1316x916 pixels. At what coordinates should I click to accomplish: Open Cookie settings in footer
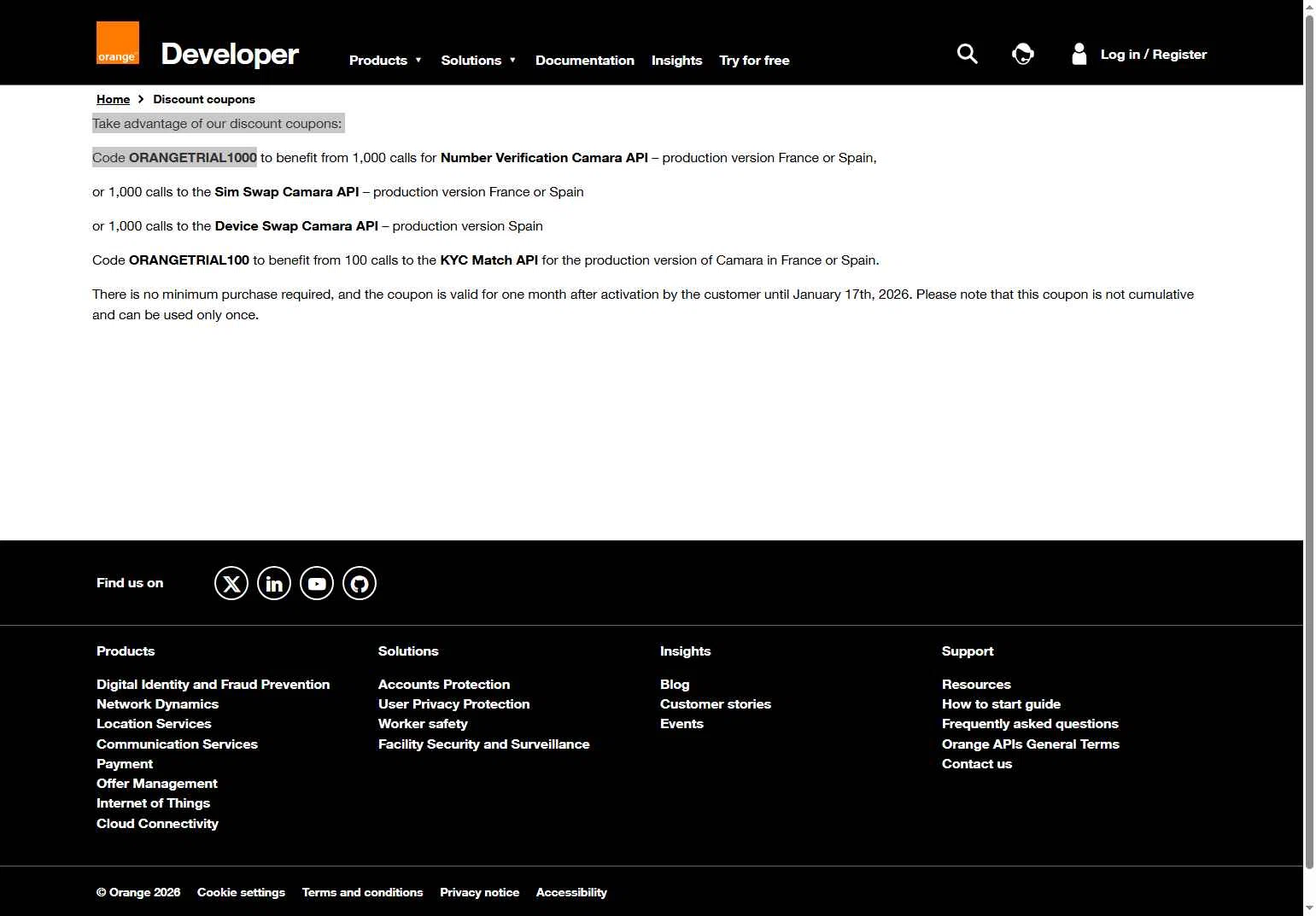click(x=241, y=892)
